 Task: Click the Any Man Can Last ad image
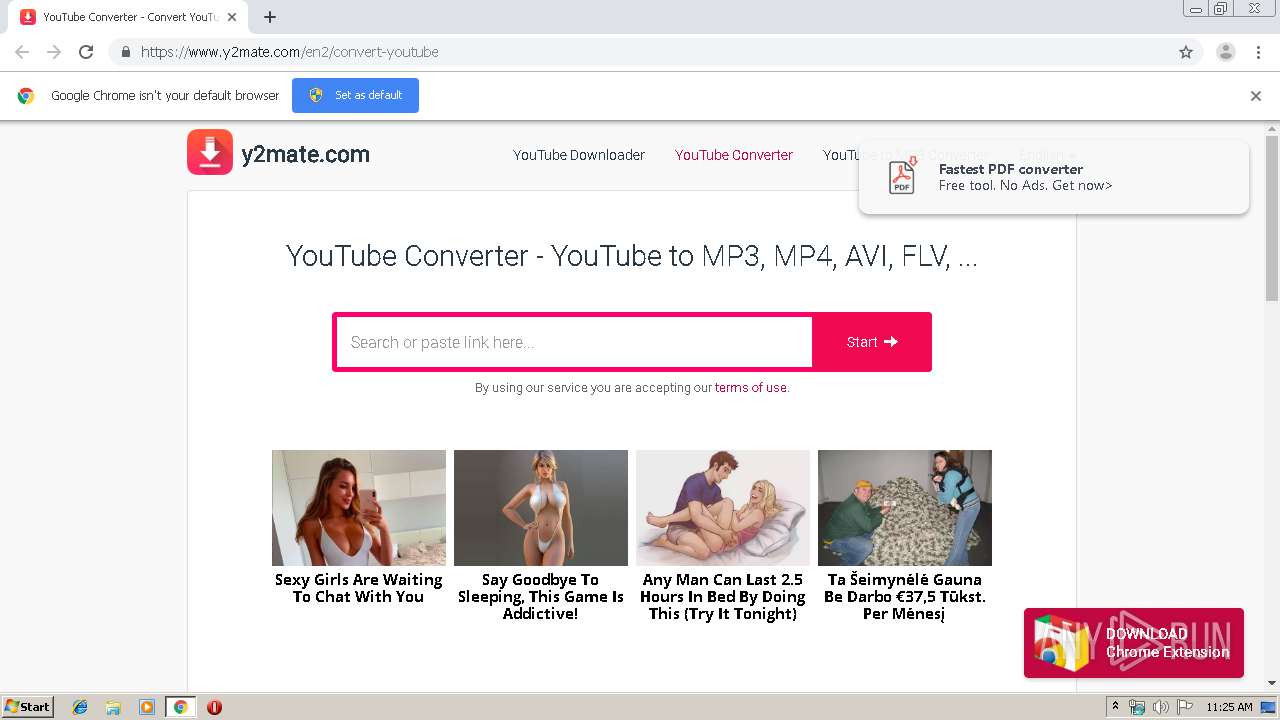[x=723, y=508]
